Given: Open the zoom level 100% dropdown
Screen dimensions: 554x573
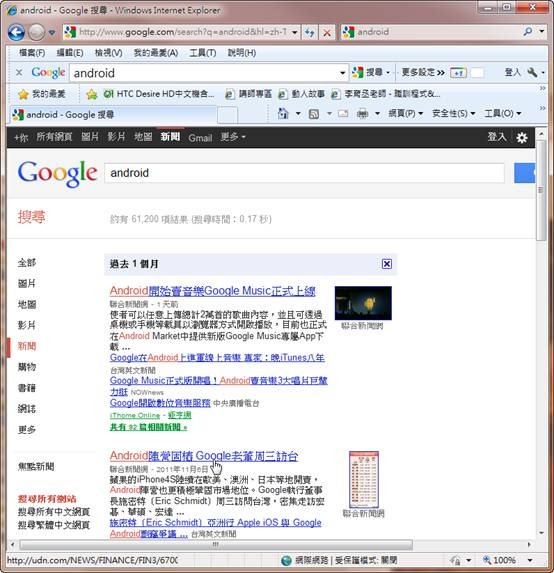Looking at the screenshot, I should tap(530, 560).
